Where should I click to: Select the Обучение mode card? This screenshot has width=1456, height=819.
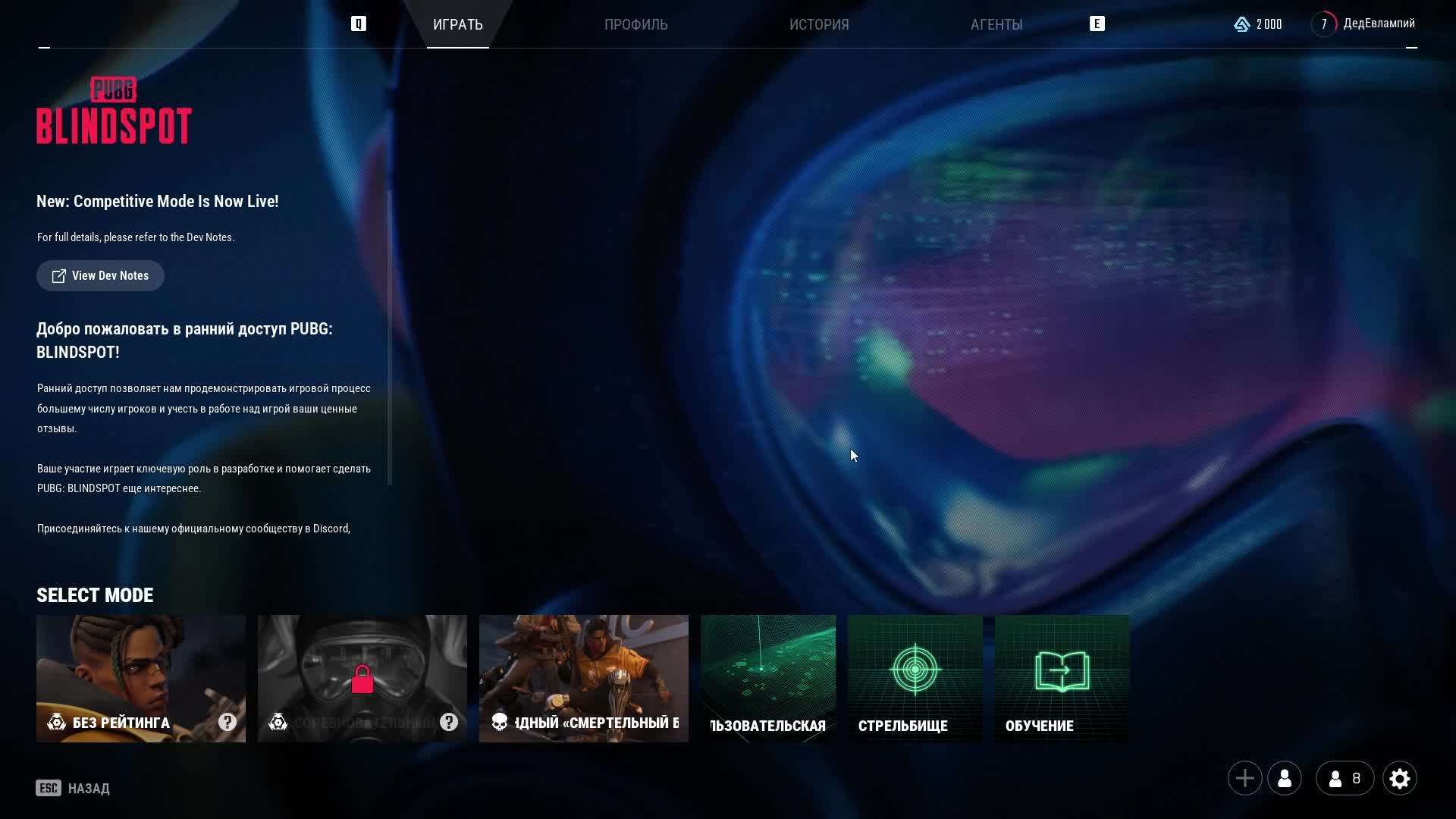coord(1062,678)
